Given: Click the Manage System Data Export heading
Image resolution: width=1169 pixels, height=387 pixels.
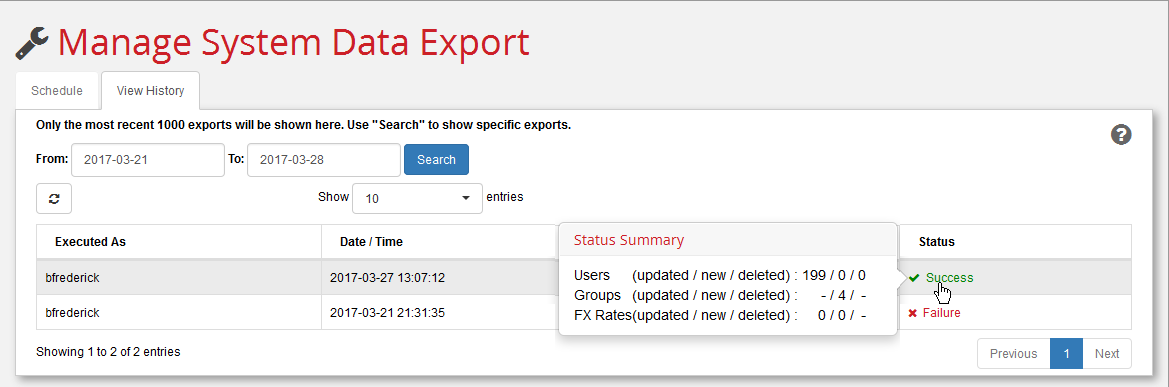Looking at the screenshot, I should (294, 43).
